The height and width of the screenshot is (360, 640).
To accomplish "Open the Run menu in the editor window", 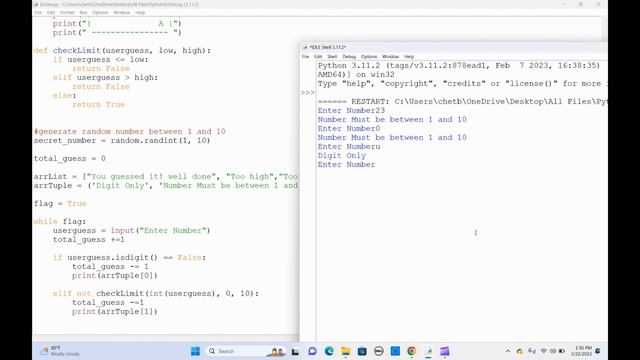I will point(83,13).
